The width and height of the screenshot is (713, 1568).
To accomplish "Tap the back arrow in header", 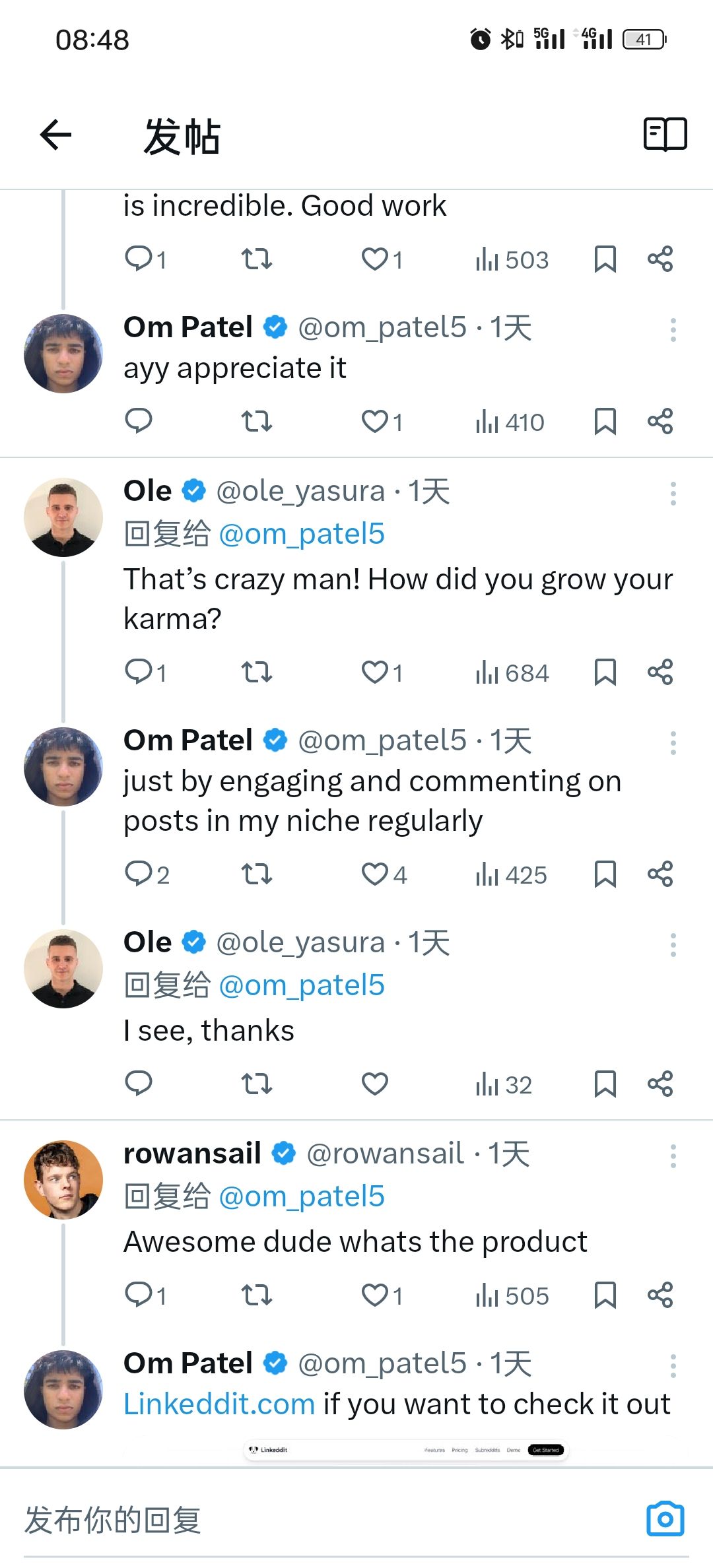I will click(x=56, y=135).
